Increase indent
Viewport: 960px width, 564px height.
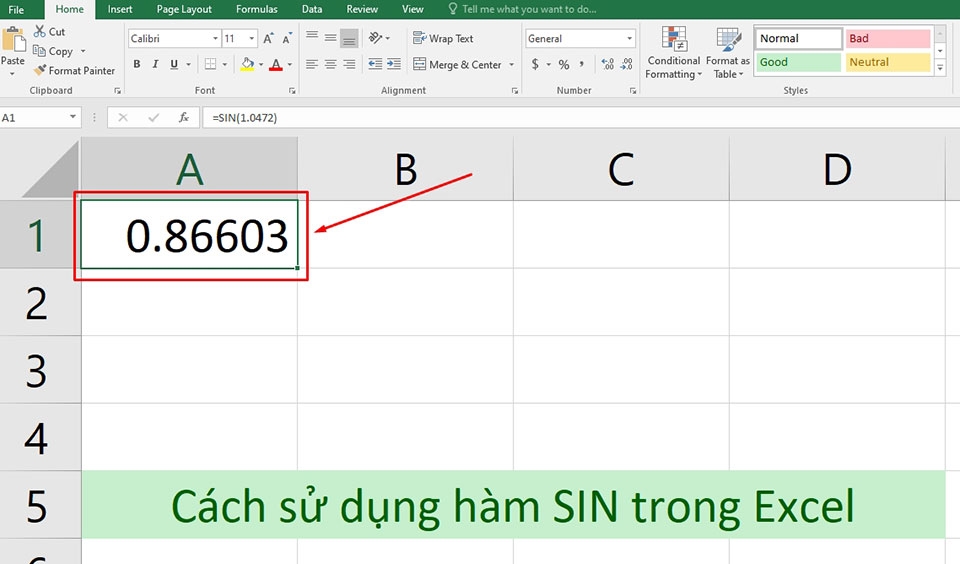[394, 64]
